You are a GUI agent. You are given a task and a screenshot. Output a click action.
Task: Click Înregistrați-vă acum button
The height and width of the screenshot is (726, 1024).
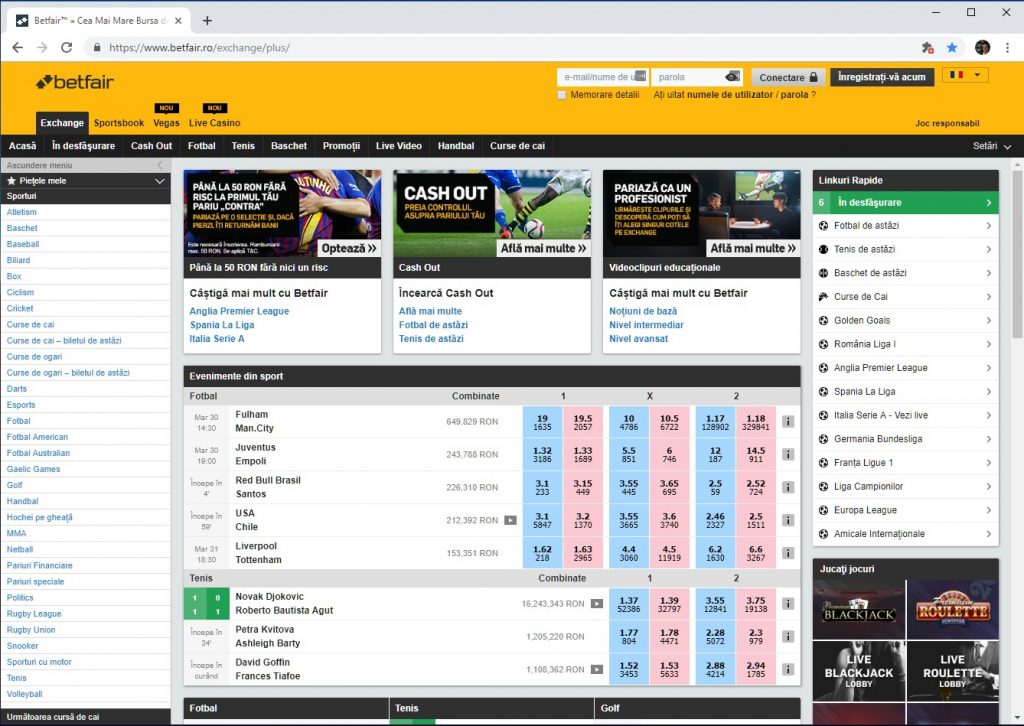[882, 77]
